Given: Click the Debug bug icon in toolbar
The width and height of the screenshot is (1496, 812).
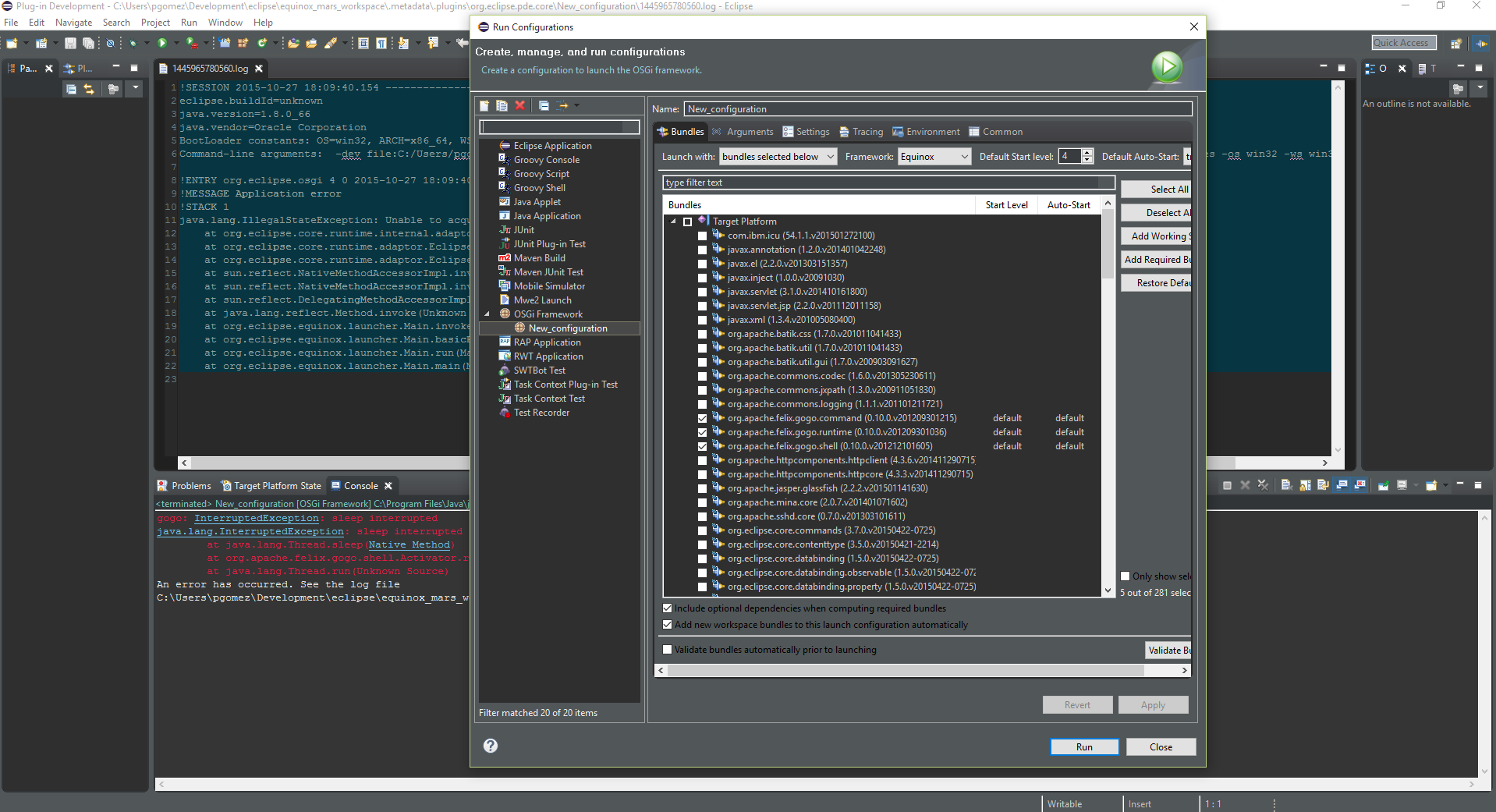Looking at the screenshot, I should click(133, 43).
